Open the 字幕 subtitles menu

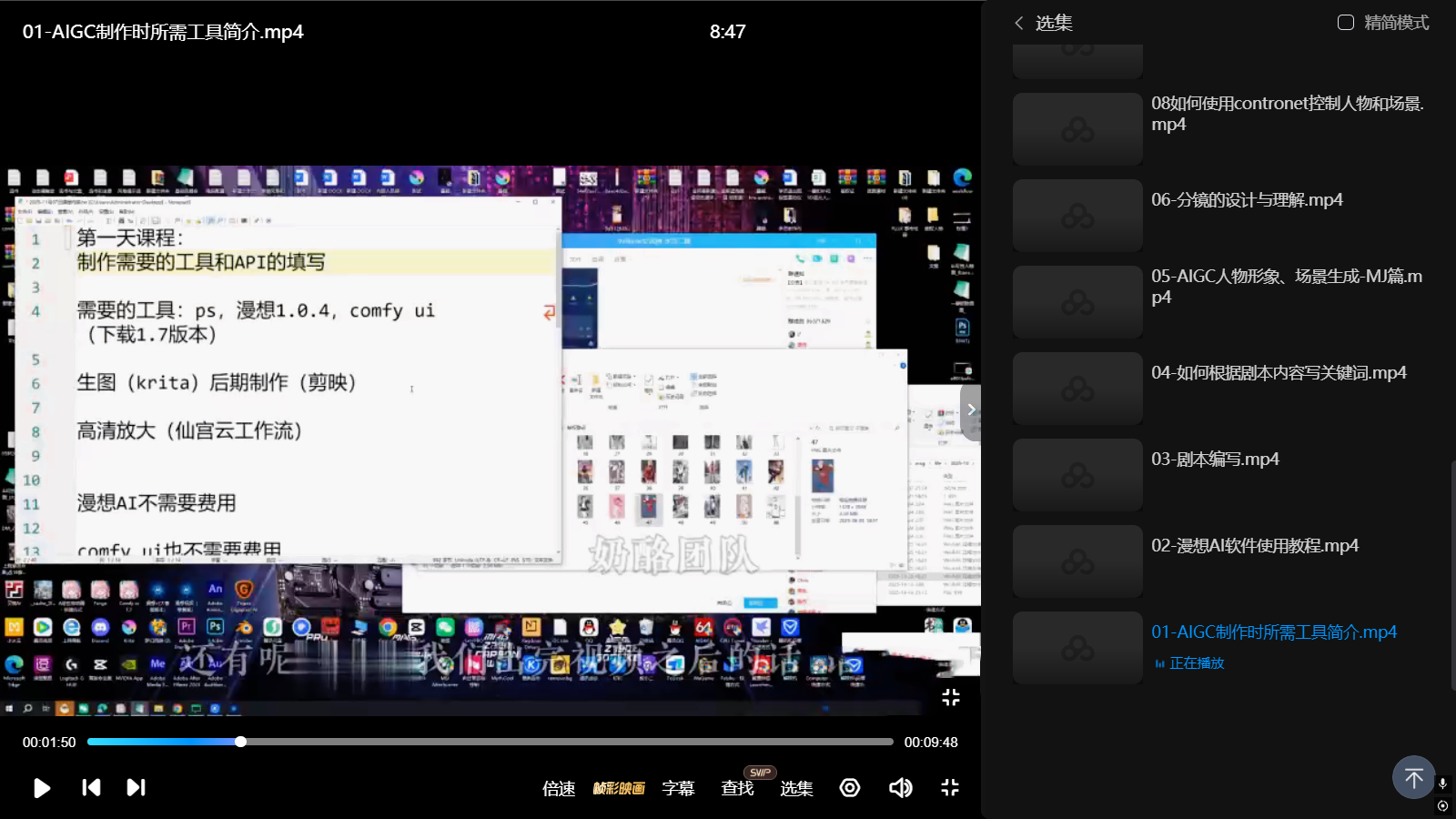[678, 789]
